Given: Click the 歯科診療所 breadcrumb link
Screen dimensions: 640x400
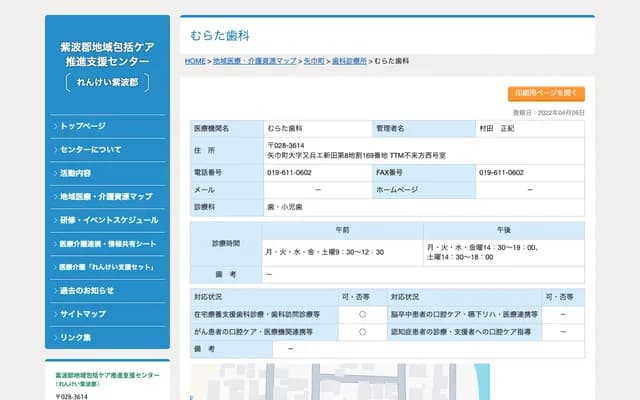Looking at the screenshot, I should pos(349,61).
